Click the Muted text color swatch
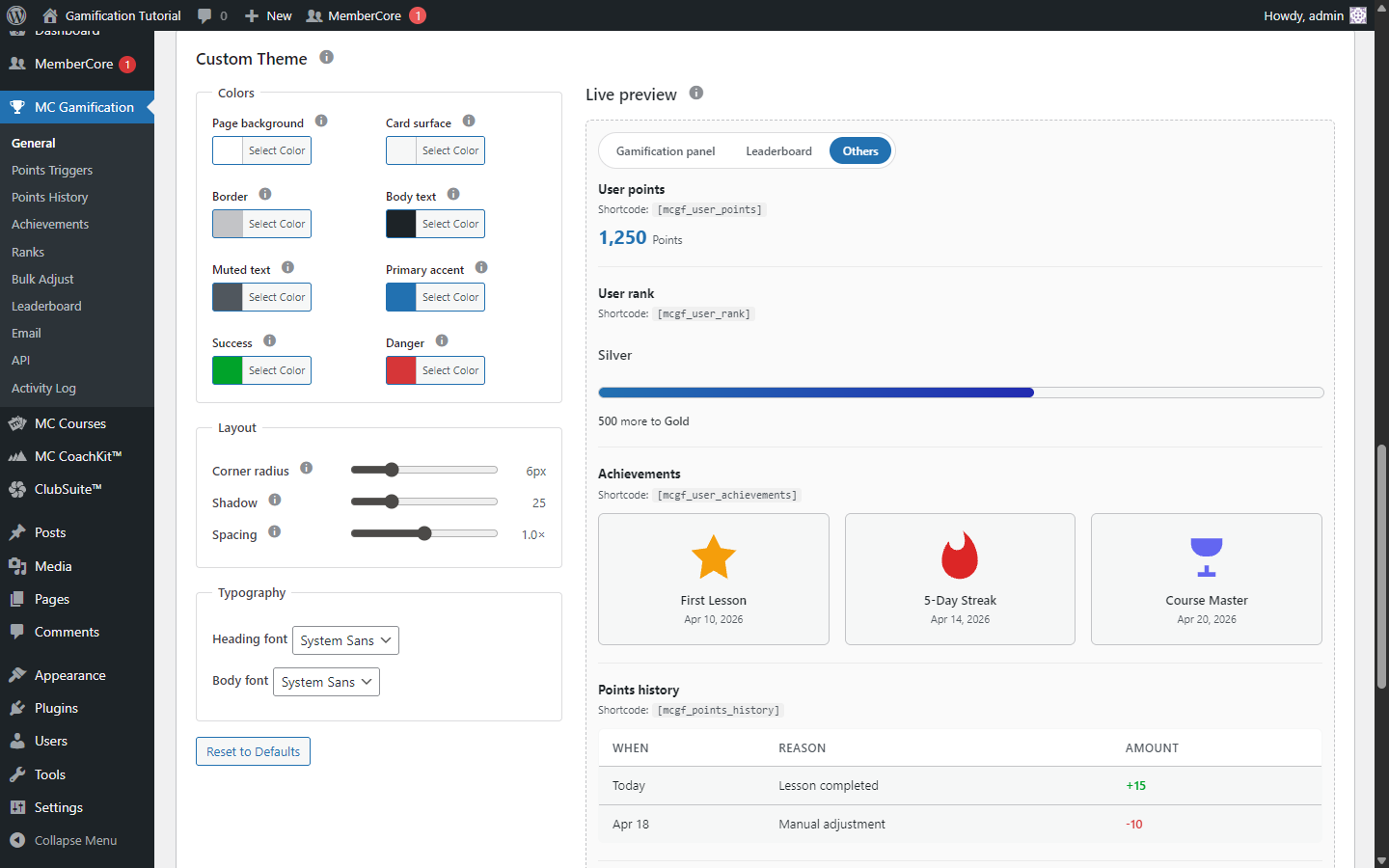1389x868 pixels. (228, 297)
